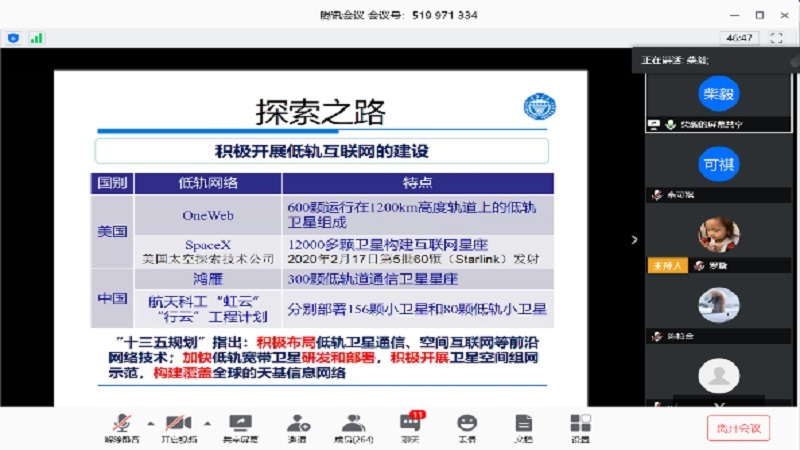Open video options arrow beside camera
The height and width of the screenshot is (450, 800).
click(207, 423)
